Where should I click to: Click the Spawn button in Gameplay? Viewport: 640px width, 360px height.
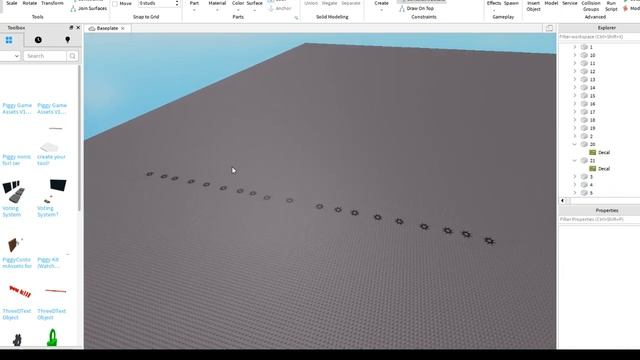click(x=511, y=3)
